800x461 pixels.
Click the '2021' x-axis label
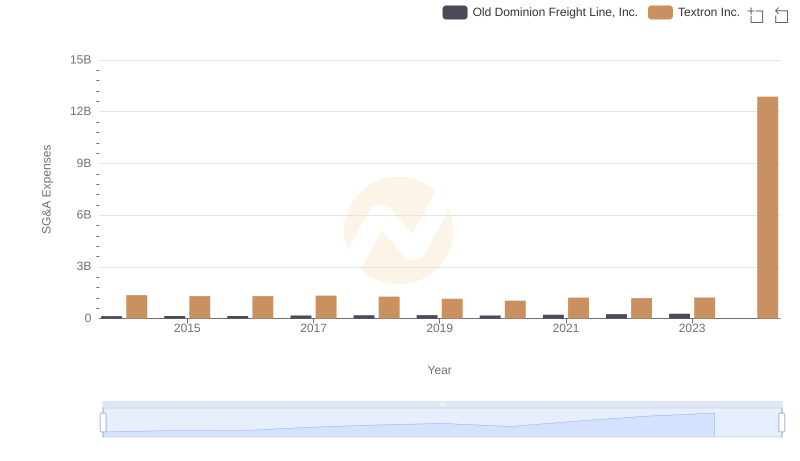[x=565, y=328]
